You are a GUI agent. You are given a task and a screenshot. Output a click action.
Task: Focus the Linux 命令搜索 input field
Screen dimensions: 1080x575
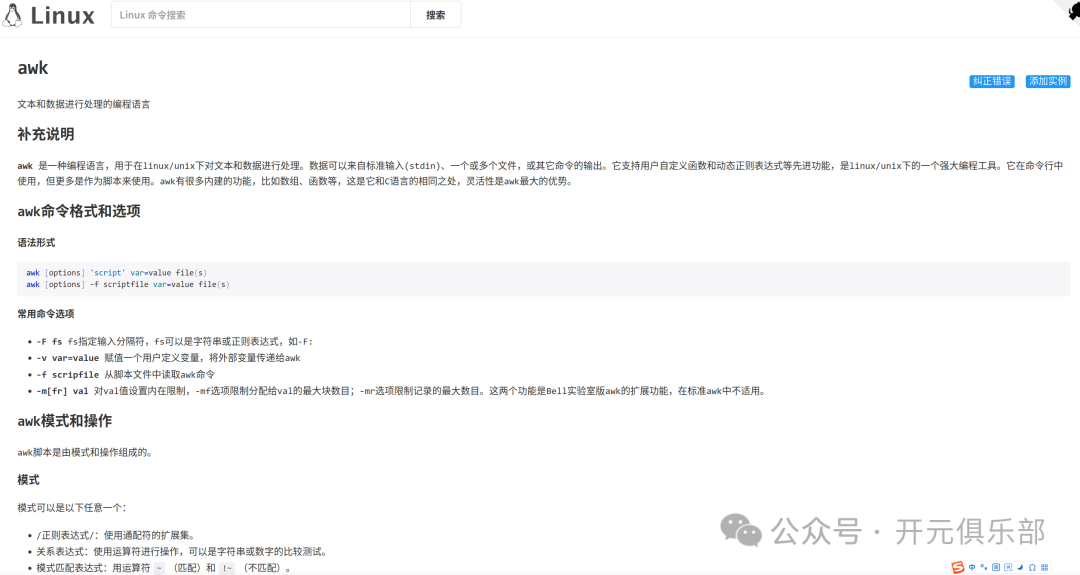point(260,14)
